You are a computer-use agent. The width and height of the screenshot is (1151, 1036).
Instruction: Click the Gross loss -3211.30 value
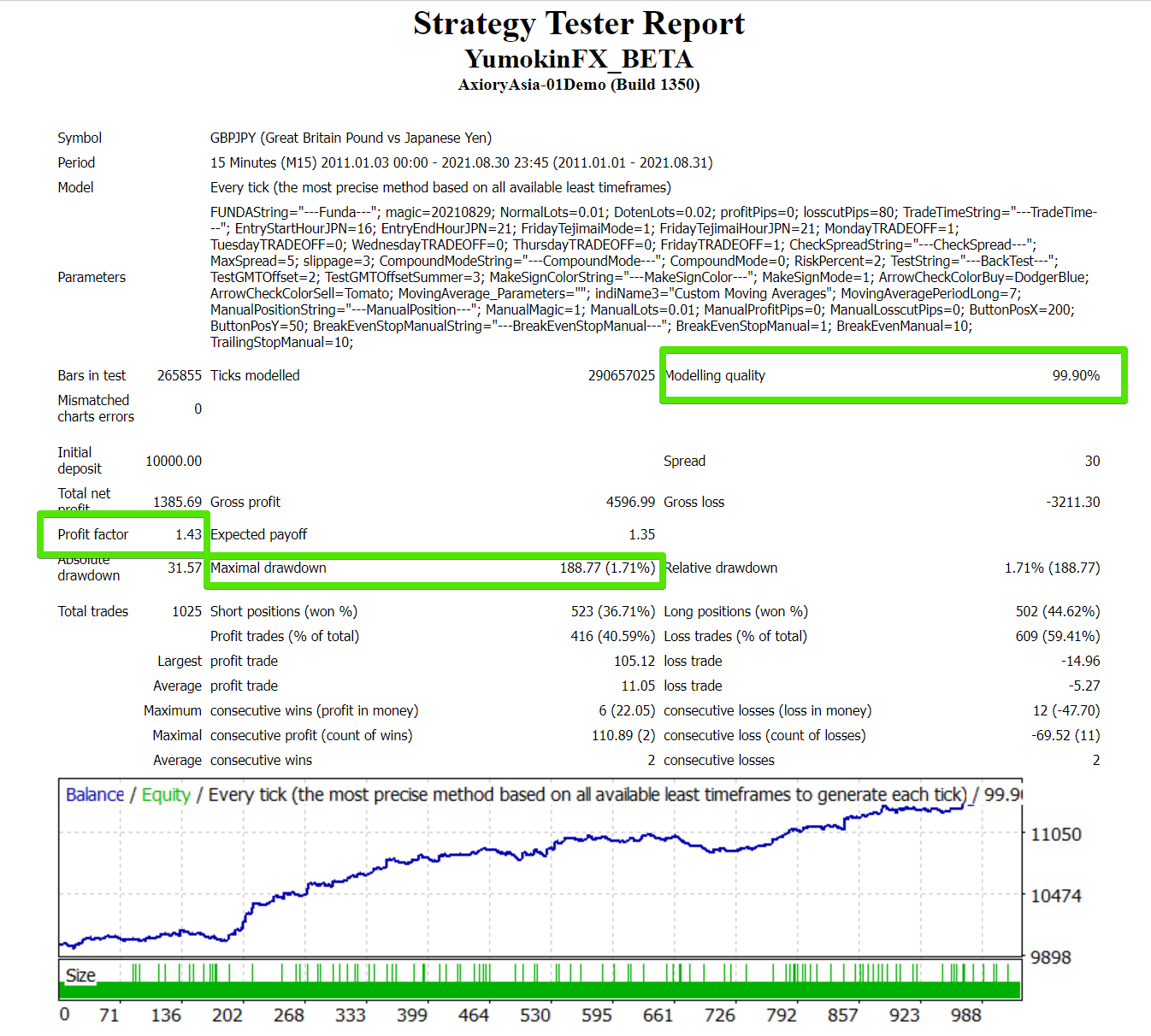pos(1072,502)
